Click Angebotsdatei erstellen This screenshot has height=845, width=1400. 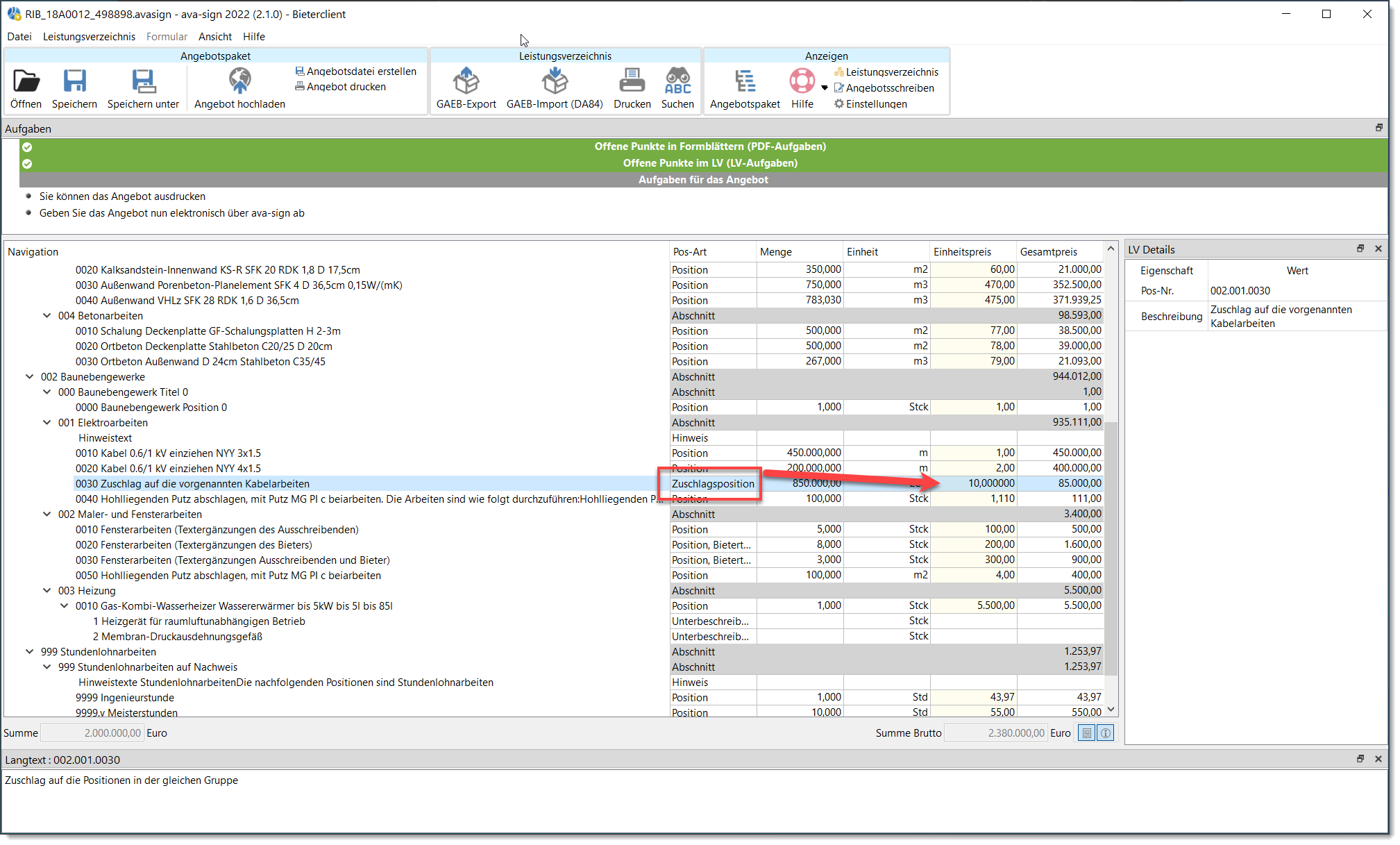pos(355,72)
